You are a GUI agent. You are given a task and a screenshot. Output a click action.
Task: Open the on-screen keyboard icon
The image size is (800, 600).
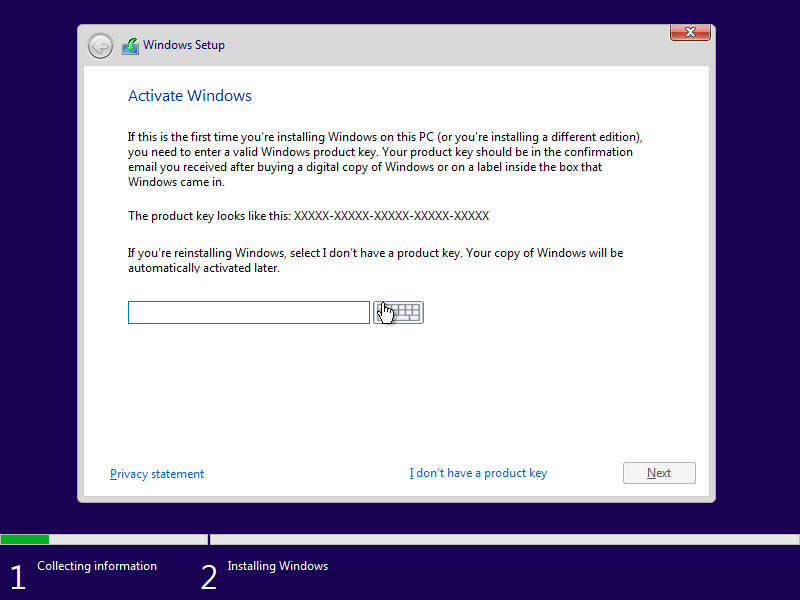coord(398,312)
